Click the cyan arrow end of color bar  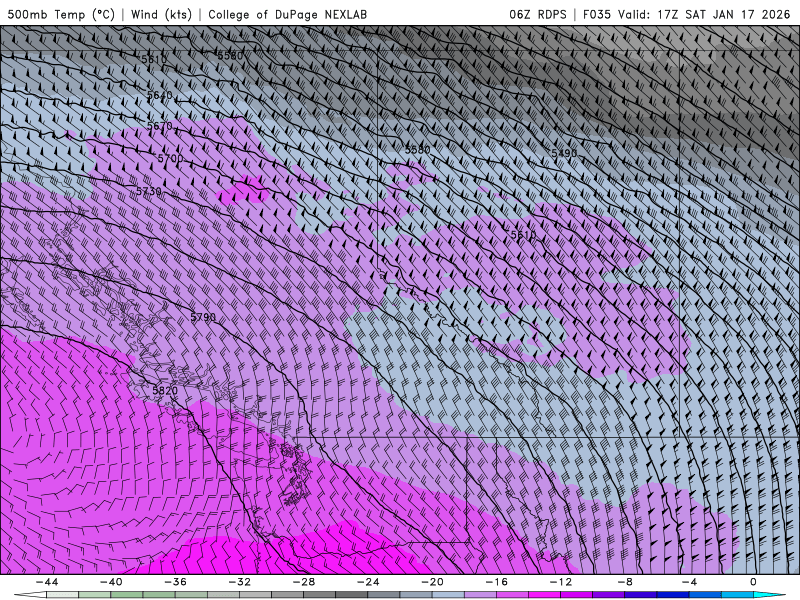769,595
